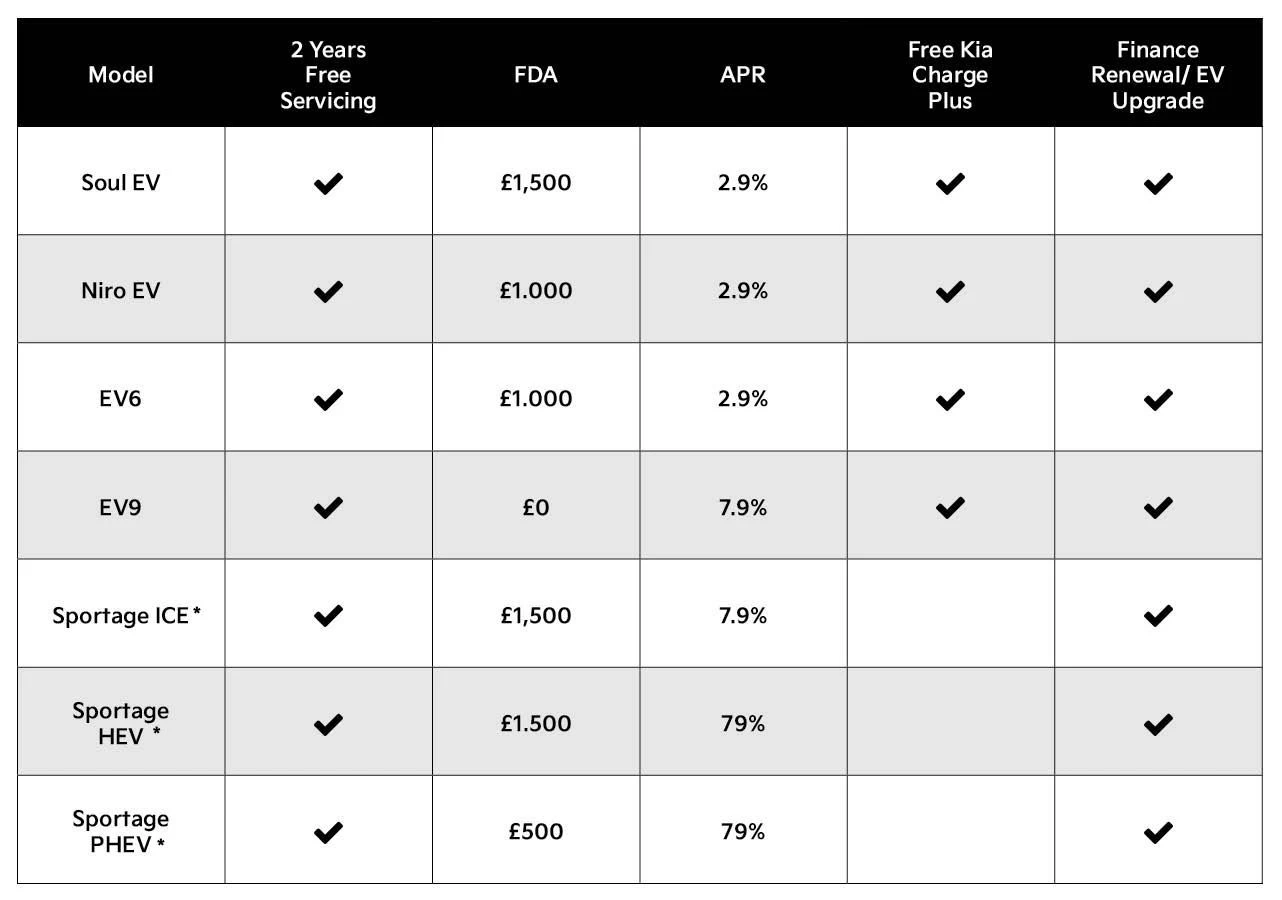Select the 2 Years Free Servicing header

click(x=328, y=75)
